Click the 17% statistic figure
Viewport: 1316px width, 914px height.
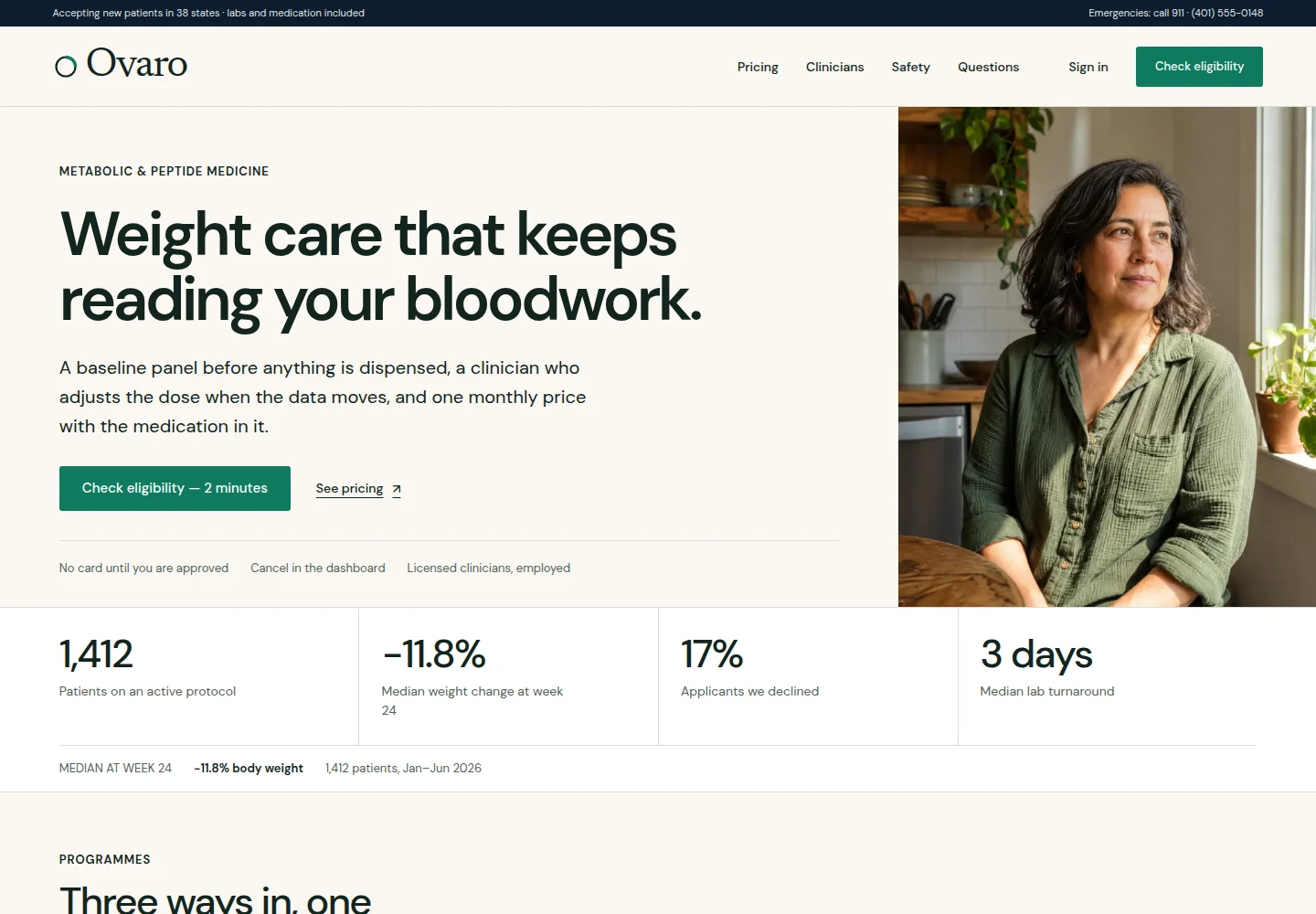tap(712, 654)
